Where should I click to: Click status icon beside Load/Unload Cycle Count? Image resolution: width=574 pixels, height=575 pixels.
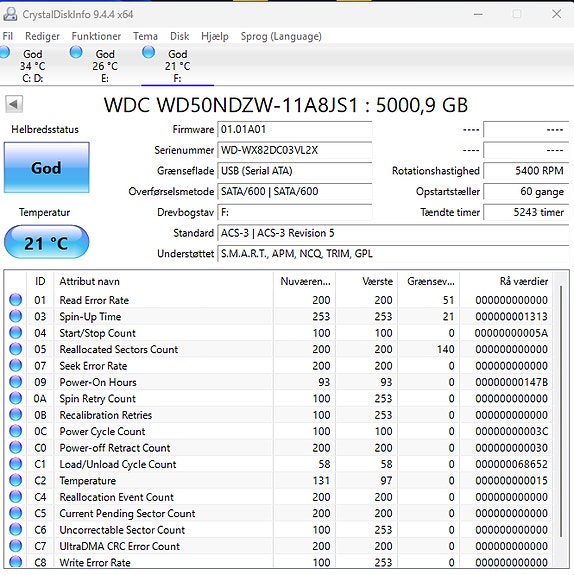pos(15,464)
